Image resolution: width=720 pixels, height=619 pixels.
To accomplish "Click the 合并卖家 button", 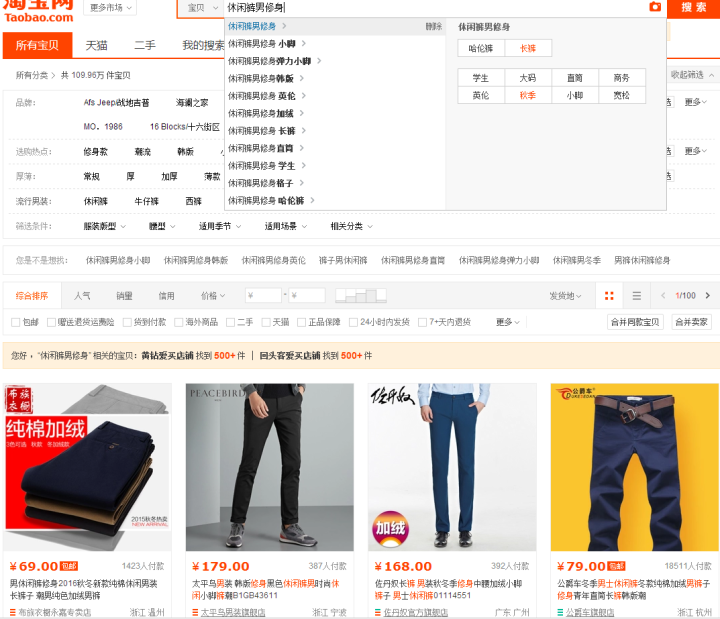I will tap(692, 322).
